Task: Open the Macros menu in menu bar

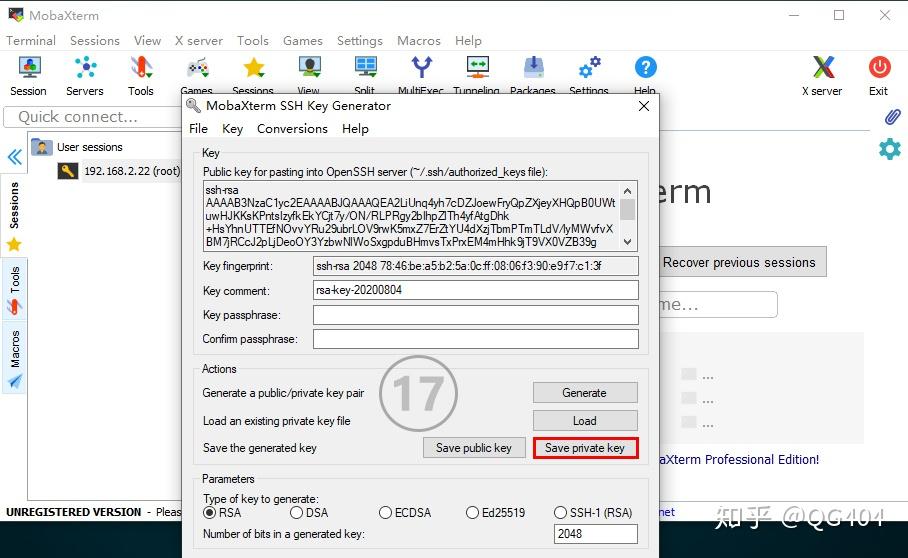Action: click(x=418, y=41)
